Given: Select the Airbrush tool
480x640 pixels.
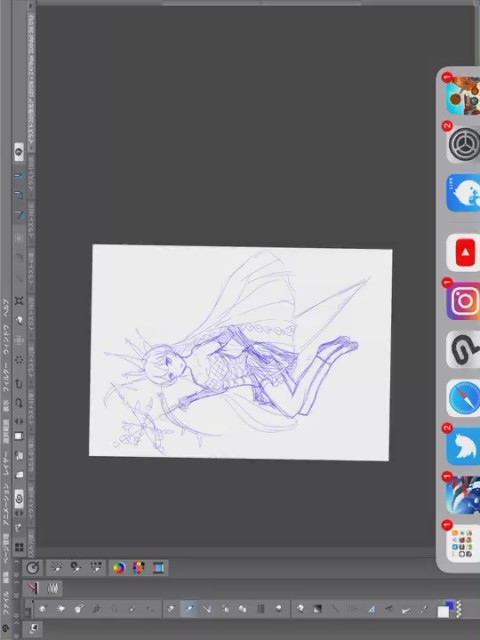Looking at the screenshot, I should pos(225,609).
